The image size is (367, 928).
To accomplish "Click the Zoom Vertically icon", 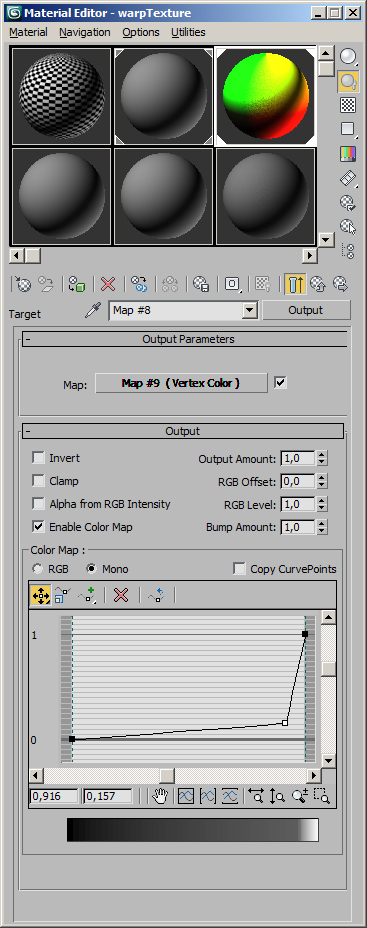I will (x=277, y=796).
